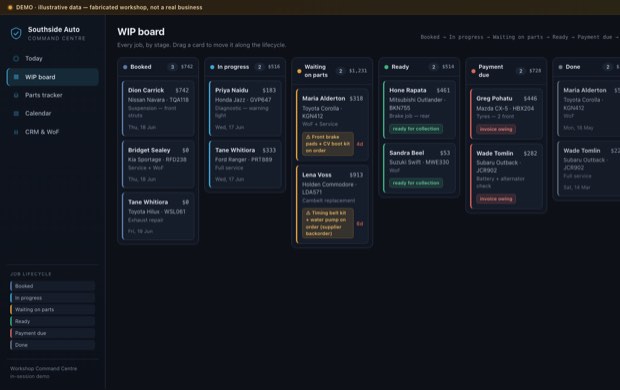Image resolution: width=620 pixels, height=390 pixels.
Task: Click the $1,231 Waiting on parts total
Action: (x=358, y=71)
